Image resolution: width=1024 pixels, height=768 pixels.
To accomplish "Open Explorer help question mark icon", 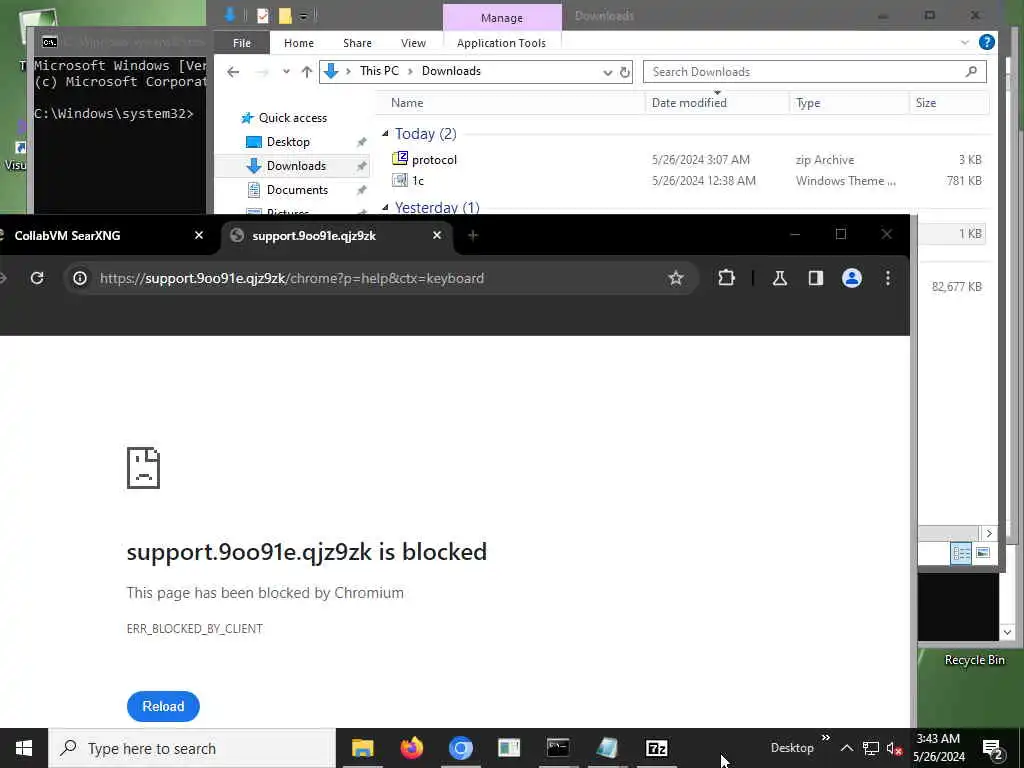I will pyautogui.click(x=987, y=42).
